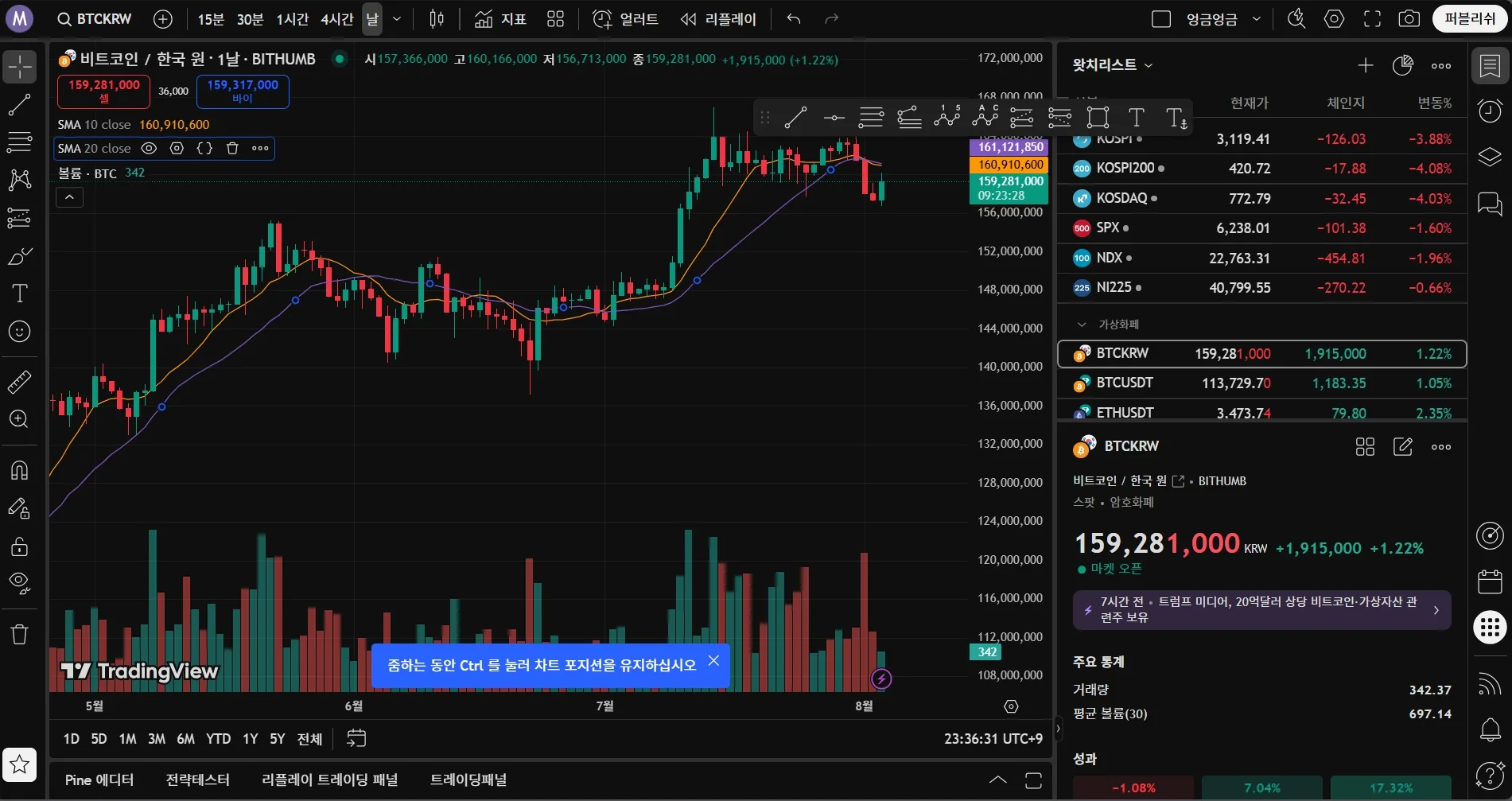This screenshot has width=1512, height=801.
Task: Toggle SMA 20 indicator visibility
Action: click(x=149, y=148)
